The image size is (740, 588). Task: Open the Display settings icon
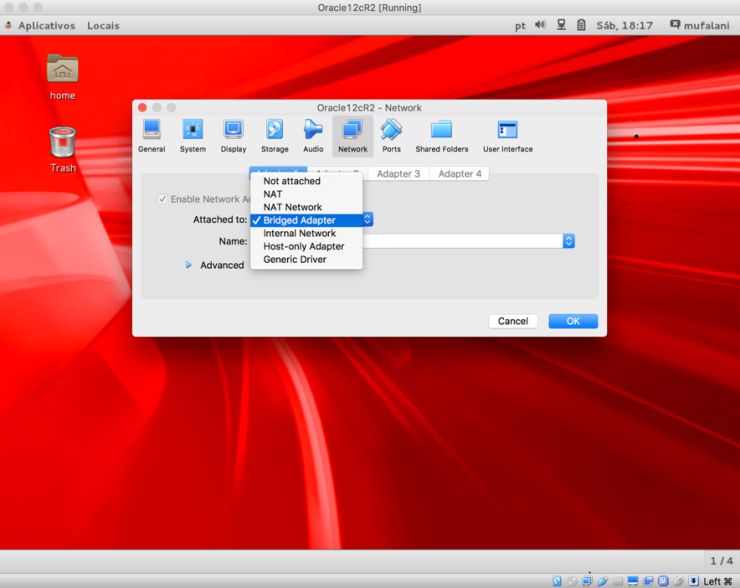pyautogui.click(x=233, y=136)
